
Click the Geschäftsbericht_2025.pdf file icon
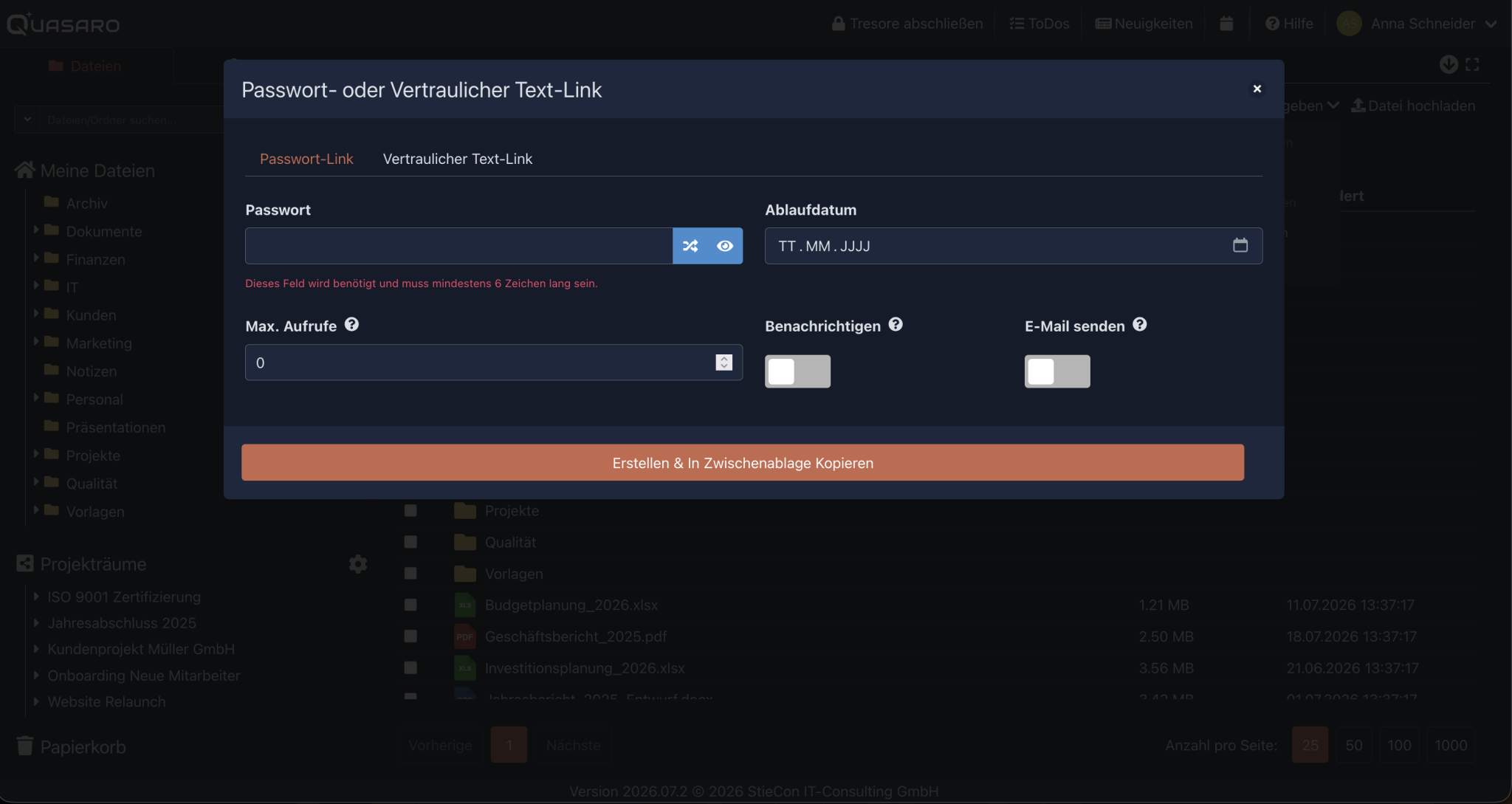click(x=464, y=636)
